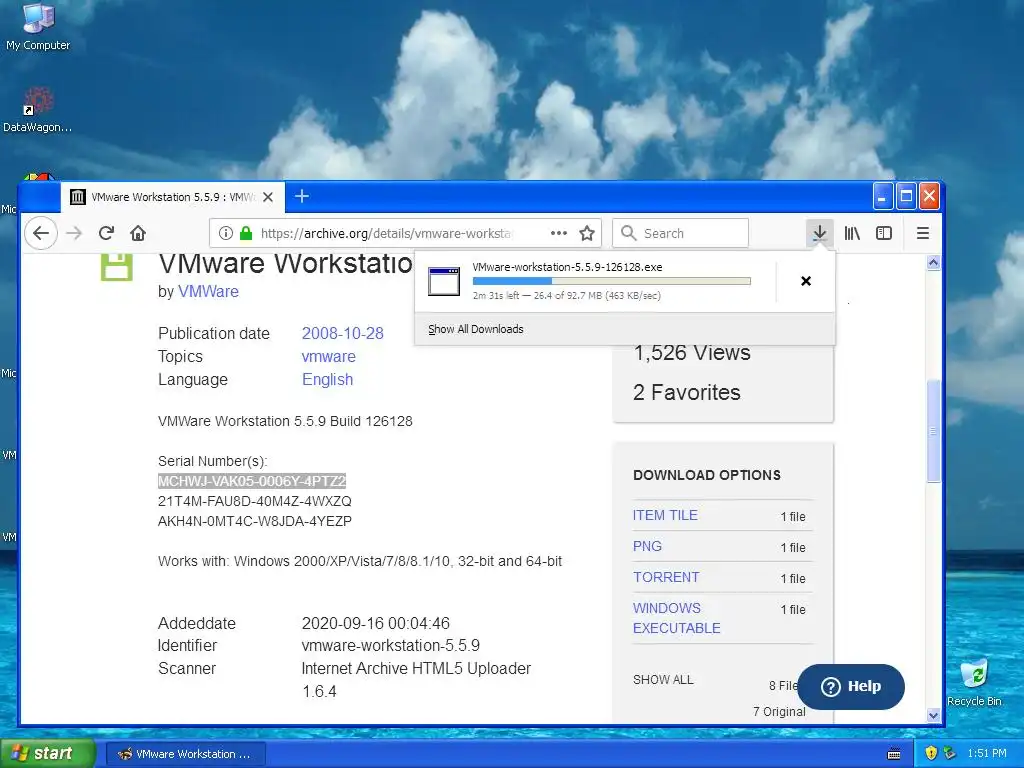Show sidebars using the sidebar icon
Viewport: 1024px width, 768px height.
pos(884,233)
